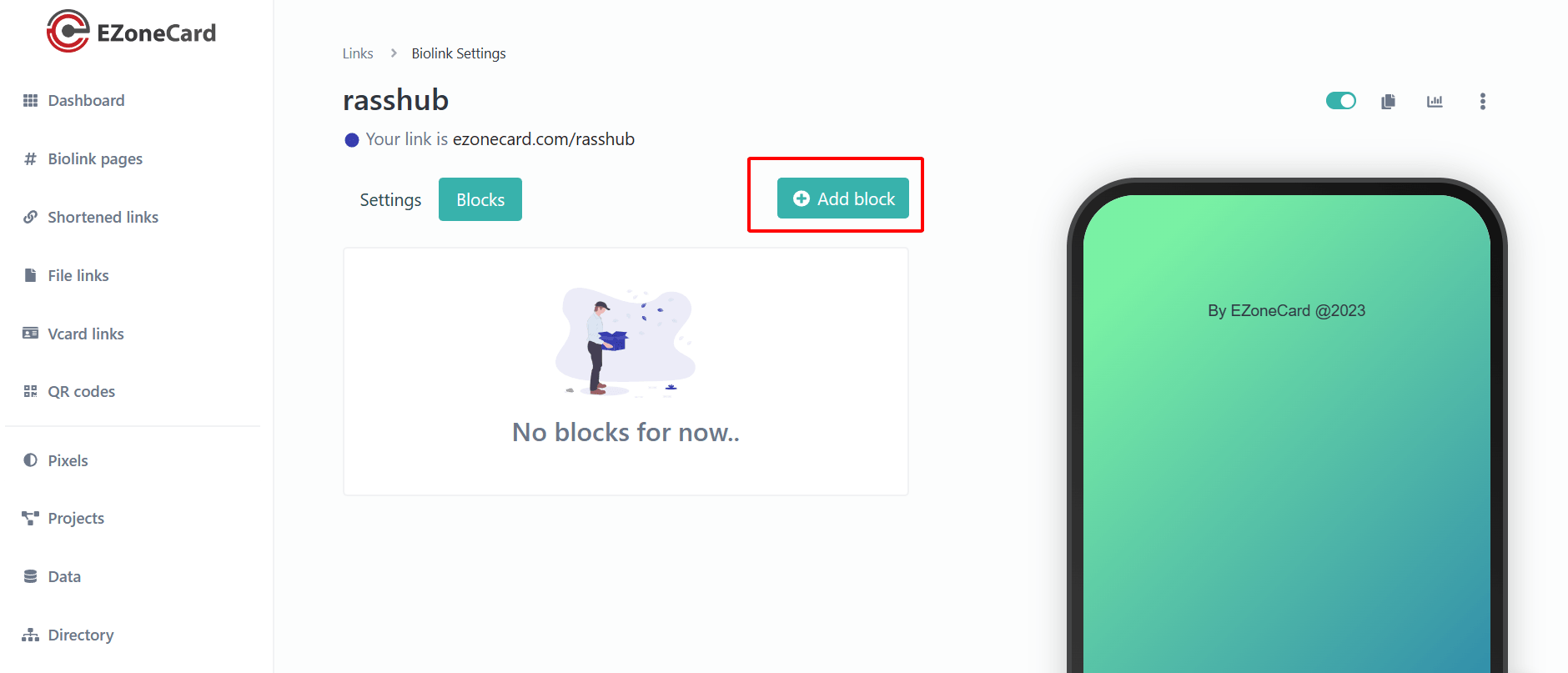Click the Add block button
Image resolution: width=1568 pixels, height=673 pixels.
point(843,198)
